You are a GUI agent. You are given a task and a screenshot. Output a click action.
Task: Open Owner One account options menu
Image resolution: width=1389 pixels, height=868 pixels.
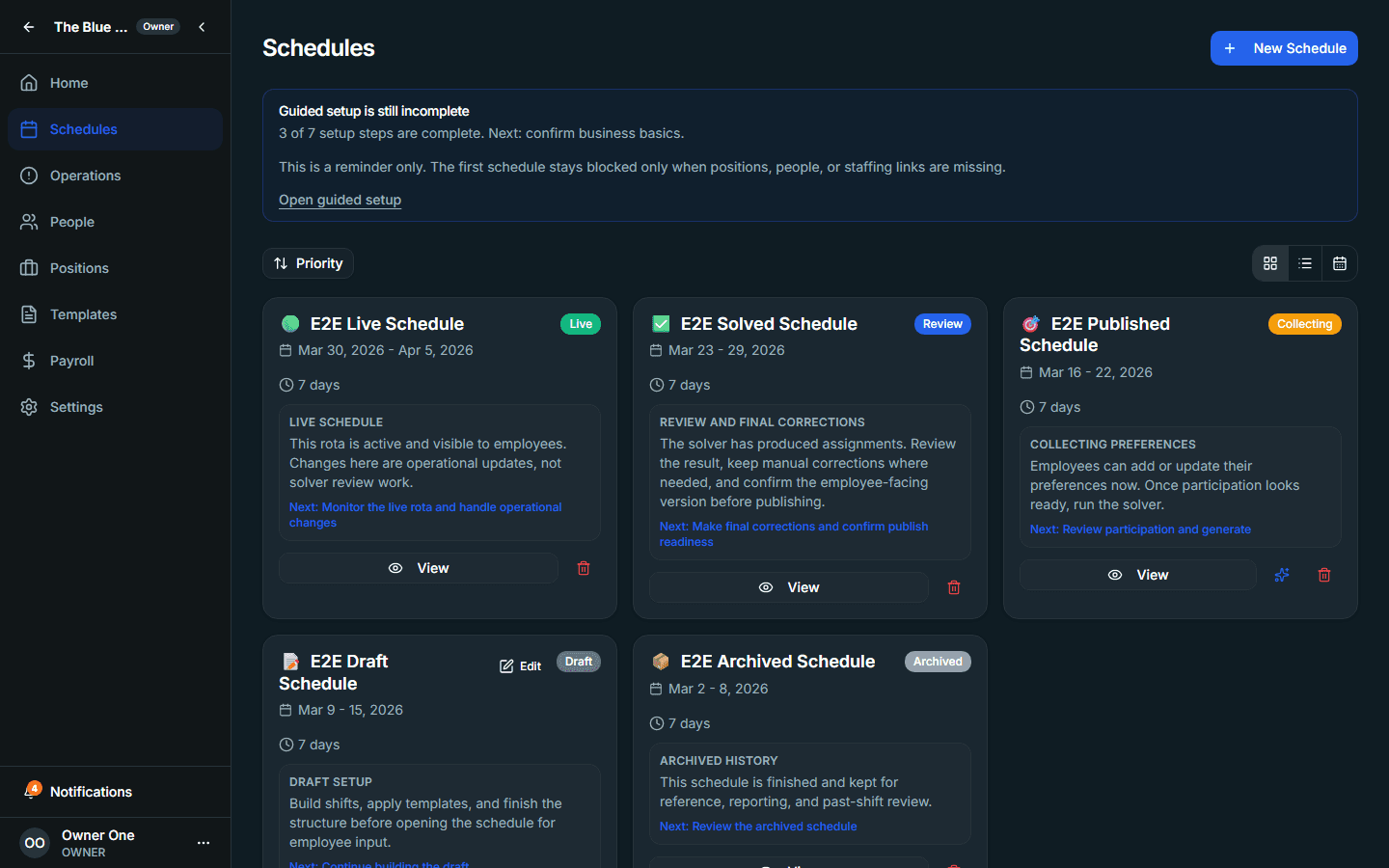(203, 843)
